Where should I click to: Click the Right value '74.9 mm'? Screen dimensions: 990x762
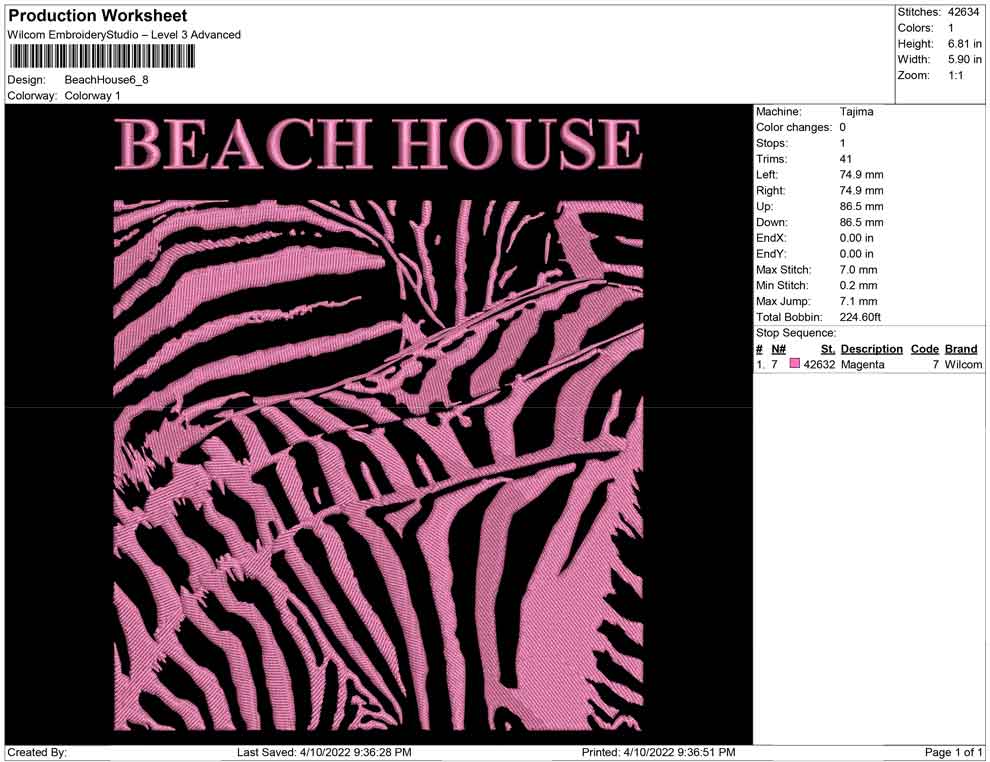[861, 191]
